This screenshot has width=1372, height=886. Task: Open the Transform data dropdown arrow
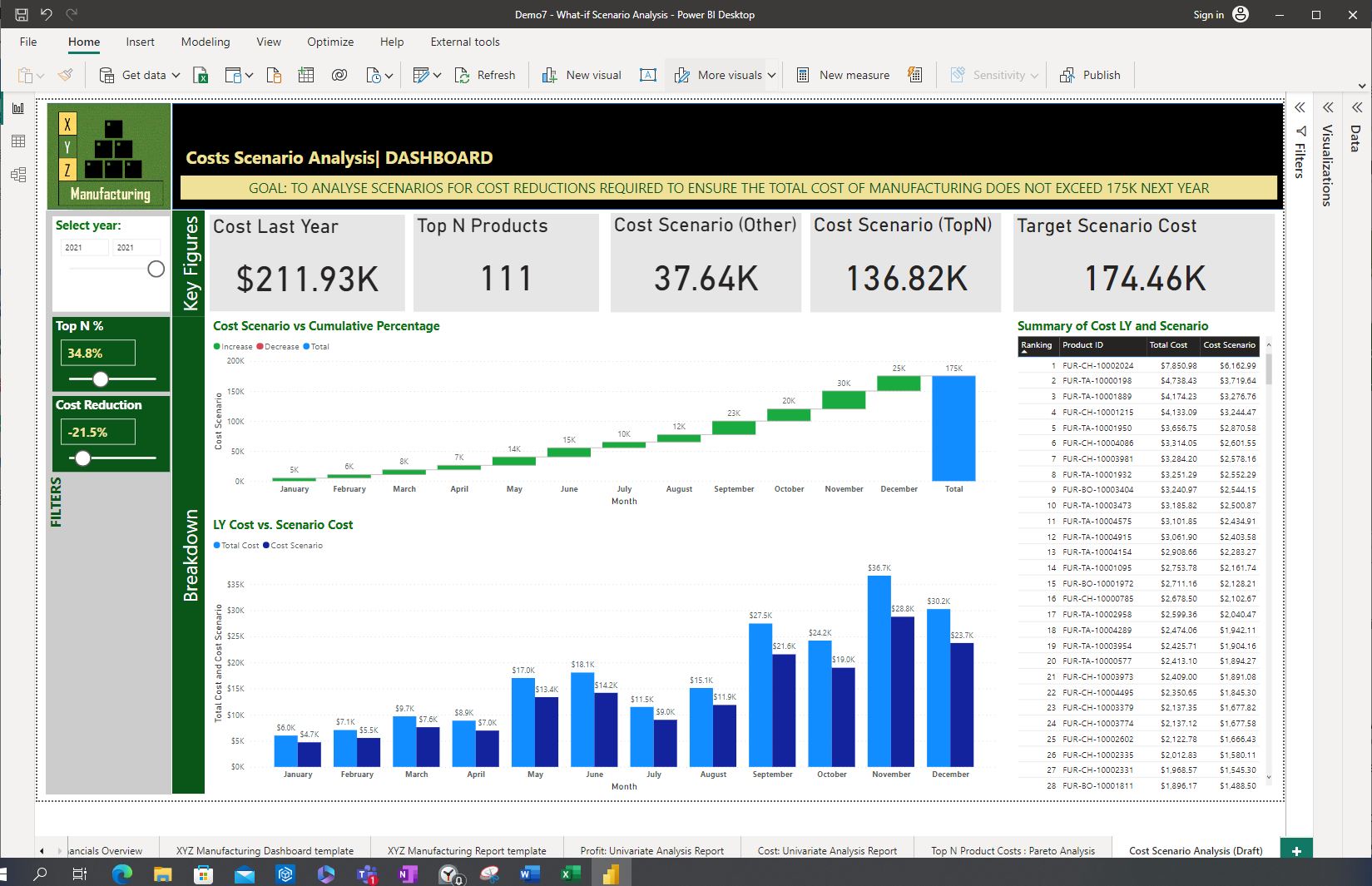437,75
